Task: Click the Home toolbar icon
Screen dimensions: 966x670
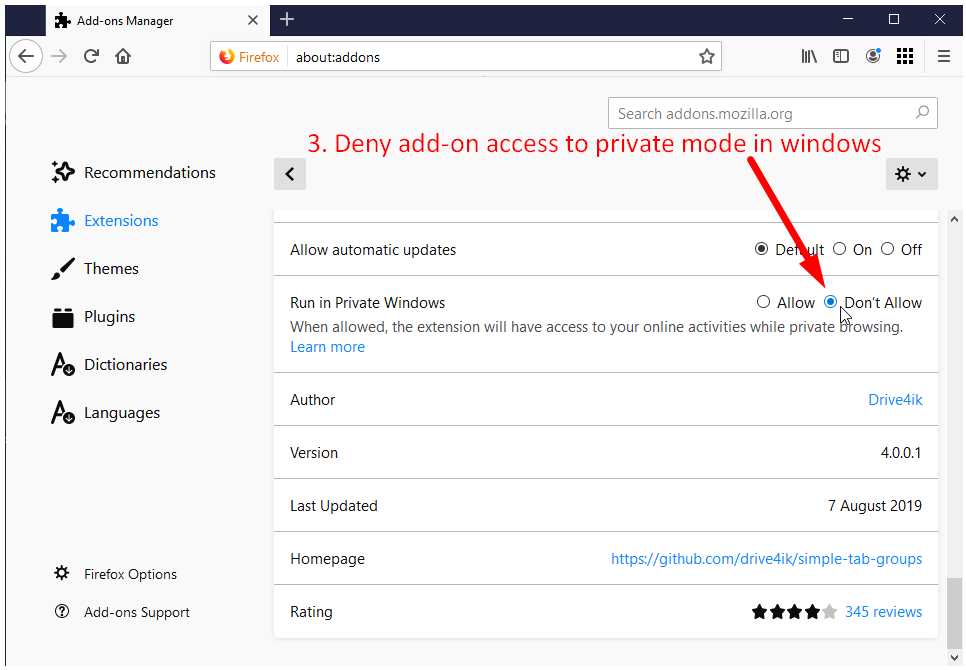Action: (123, 57)
